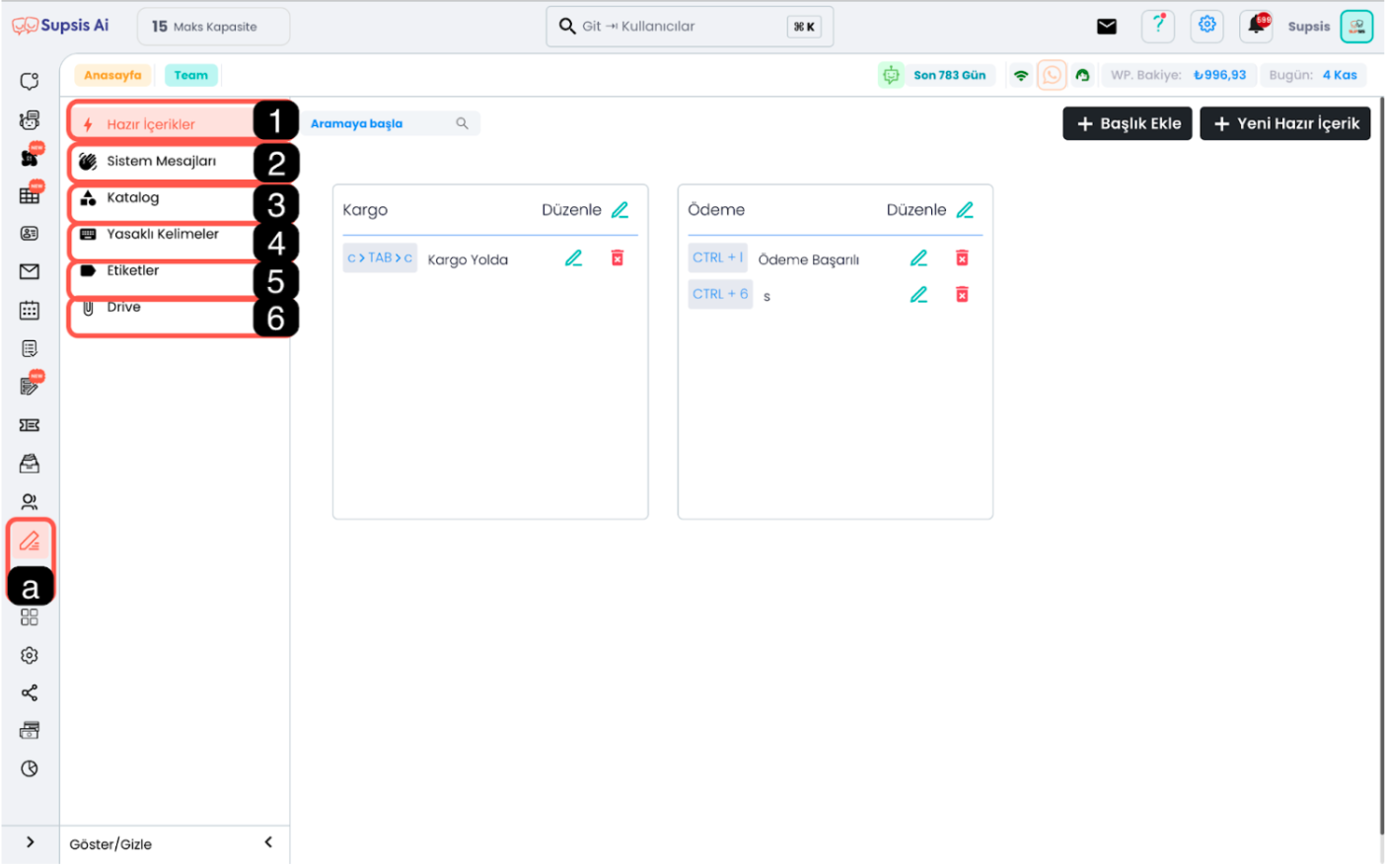
Task: Open the Yasaklı Kelimeler menu item
Action: [163, 235]
